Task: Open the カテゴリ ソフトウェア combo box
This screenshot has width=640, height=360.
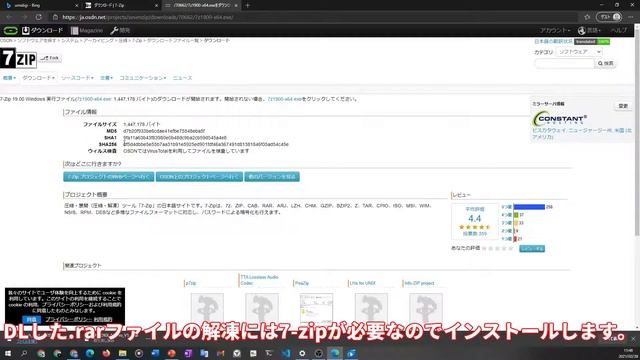Action: click(x=579, y=52)
